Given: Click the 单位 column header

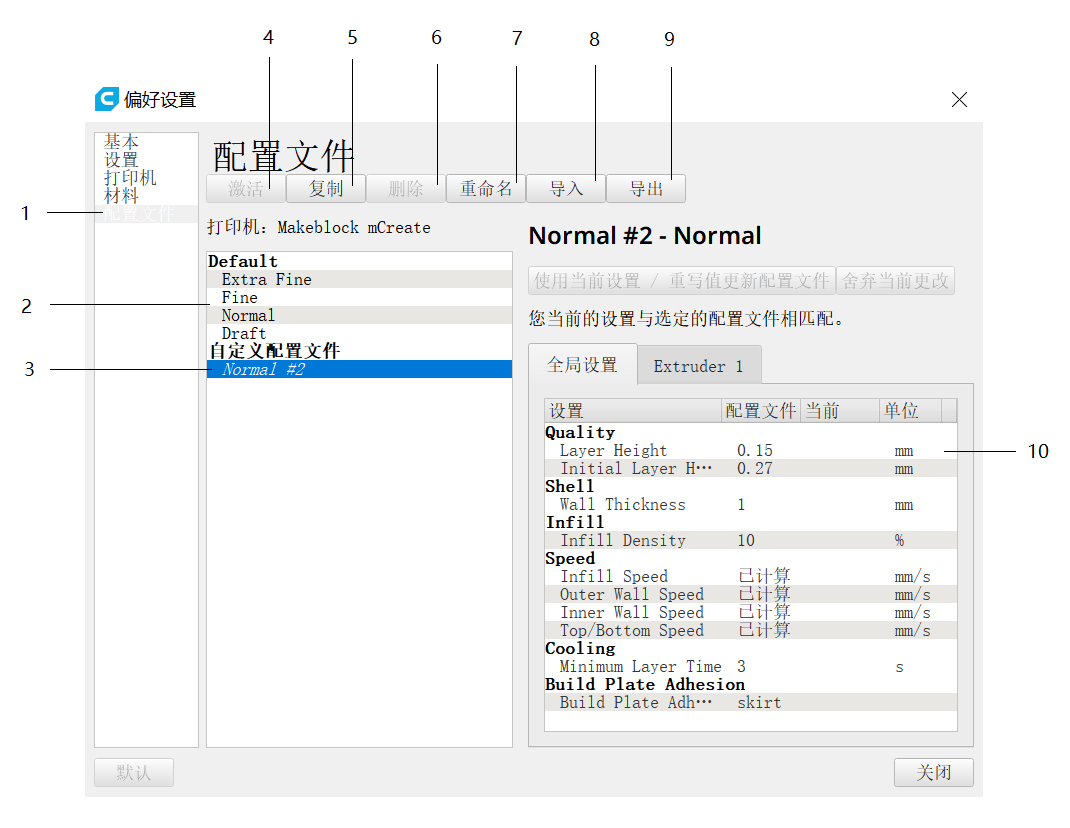Looking at the screenshot, I should (x=910, y=411).
